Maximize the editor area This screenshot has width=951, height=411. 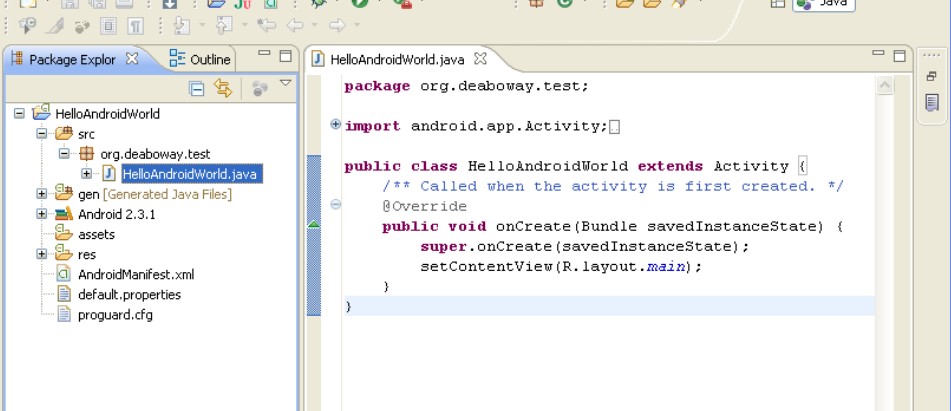pos(899,56)
